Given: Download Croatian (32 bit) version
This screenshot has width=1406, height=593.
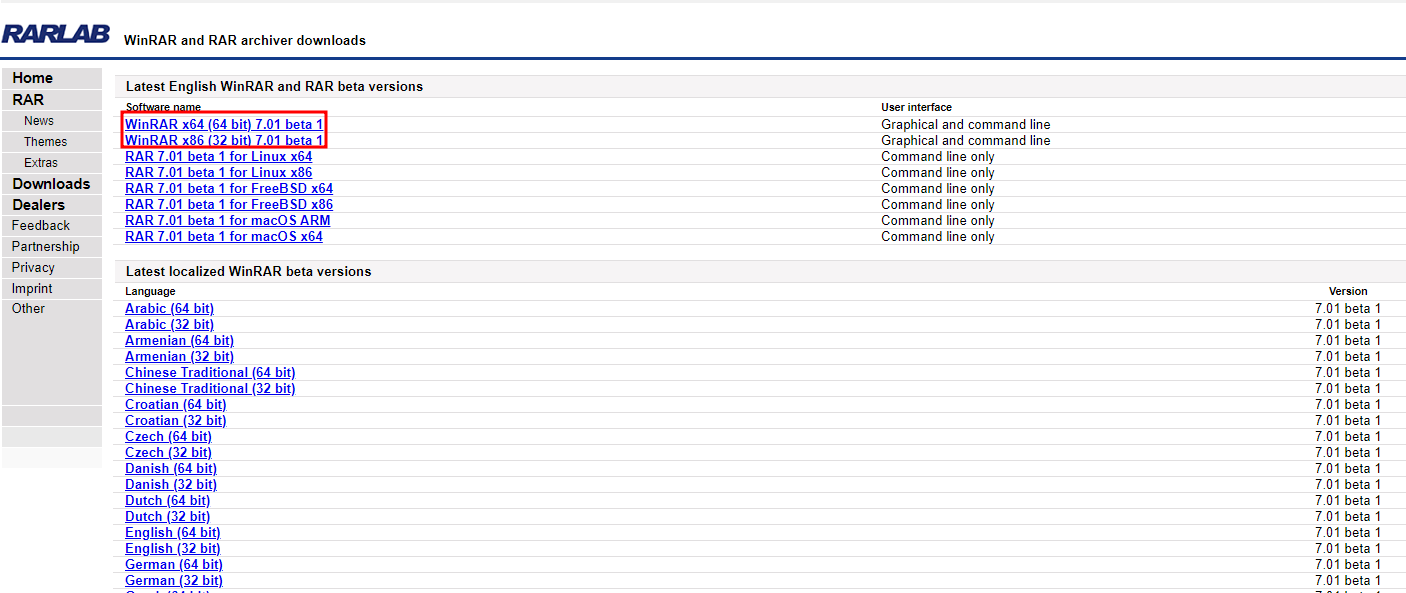Looking at the screenshot, I should (x=175, y=421).
